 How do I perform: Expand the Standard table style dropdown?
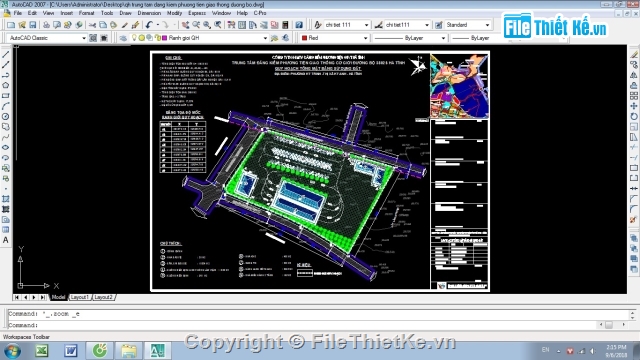pos(487,25)
